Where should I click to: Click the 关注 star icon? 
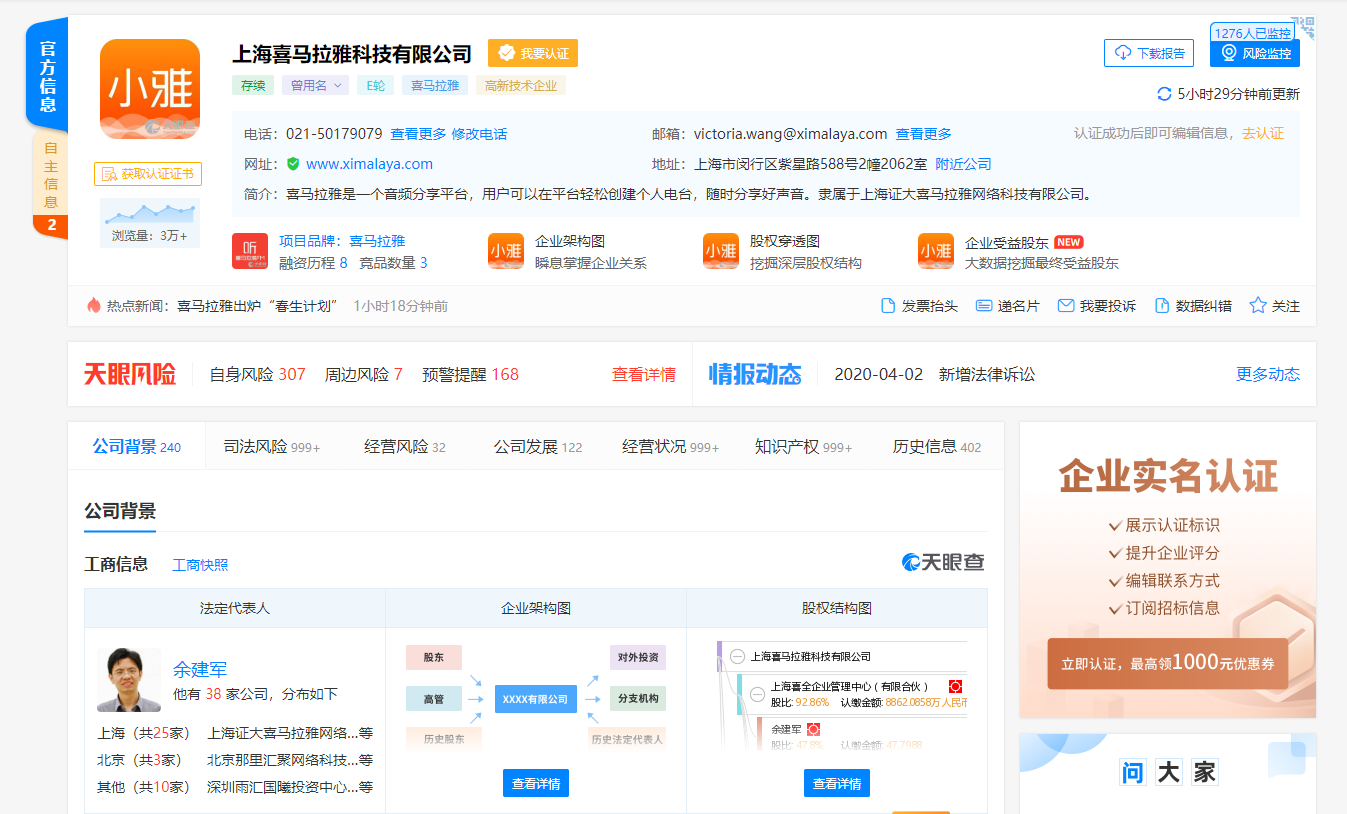coord(1258,305)
